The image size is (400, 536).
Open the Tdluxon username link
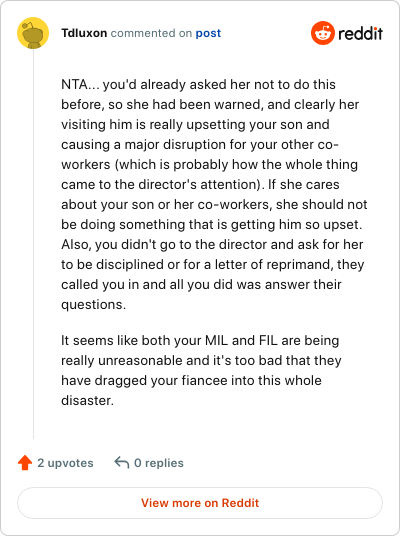pyautogui.click(x=84, y=33)
